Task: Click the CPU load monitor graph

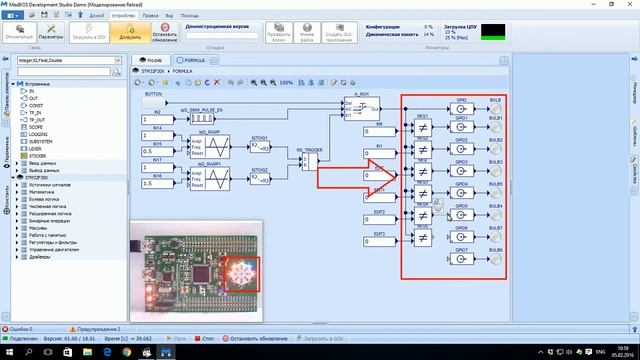Action: [x=493, y=32]
